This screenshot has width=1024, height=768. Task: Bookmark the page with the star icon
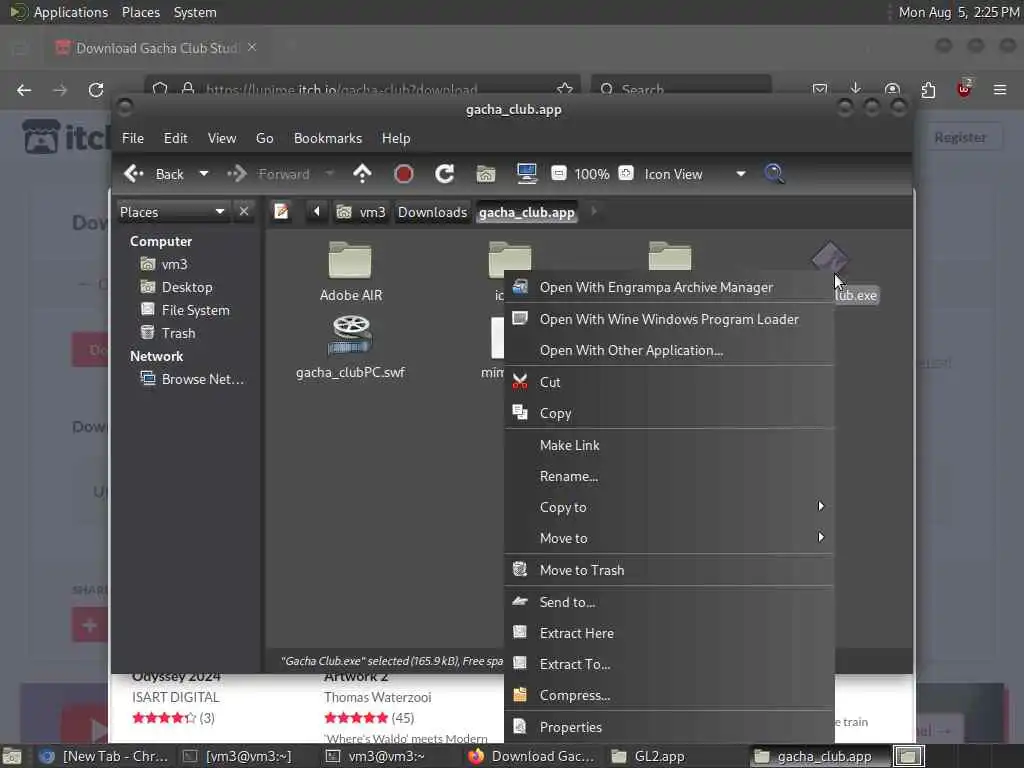[x=565, y=89]
